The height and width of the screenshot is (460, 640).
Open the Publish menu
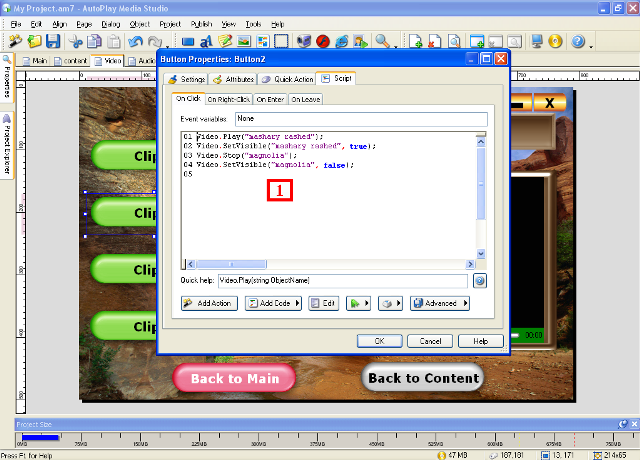tap(200, 23)
